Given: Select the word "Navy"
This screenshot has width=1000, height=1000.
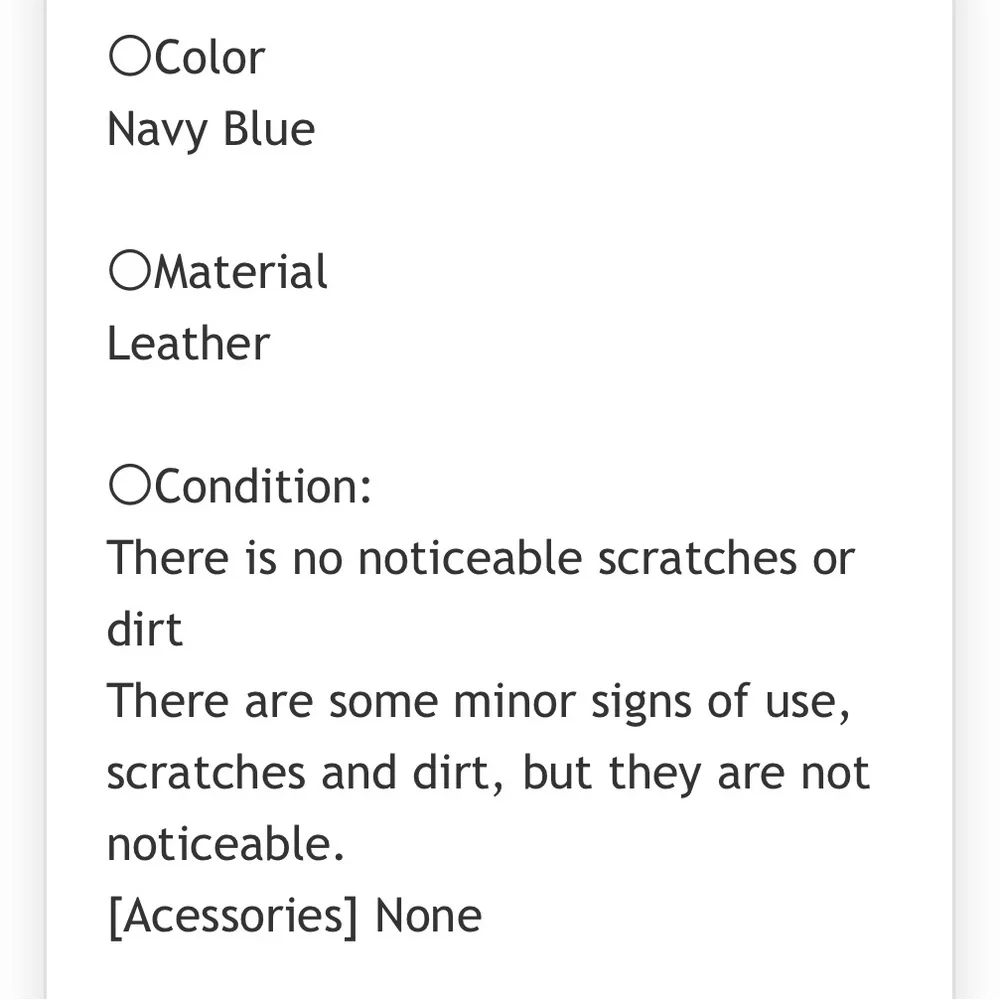Looking at the screenshot, I should pyautogui.click(x=156, y=130).
